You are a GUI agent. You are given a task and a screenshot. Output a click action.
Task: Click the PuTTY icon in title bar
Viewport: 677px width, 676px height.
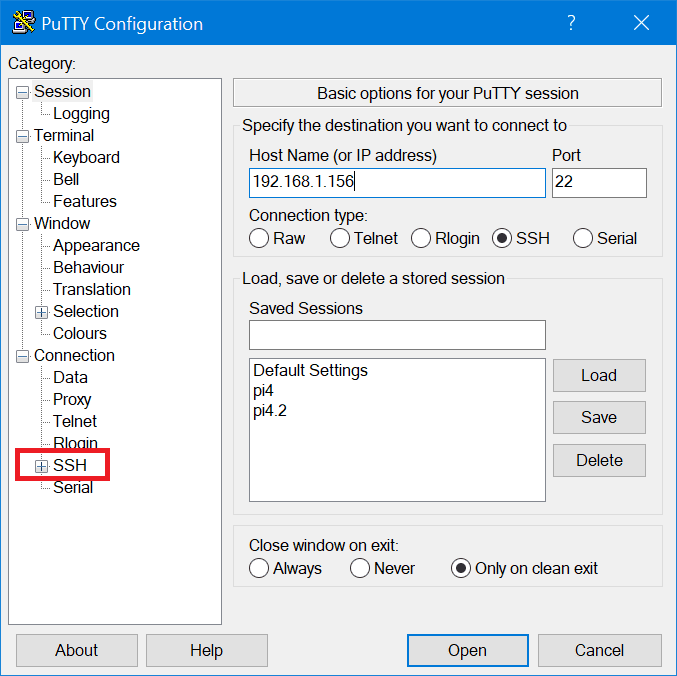point(23,23)
